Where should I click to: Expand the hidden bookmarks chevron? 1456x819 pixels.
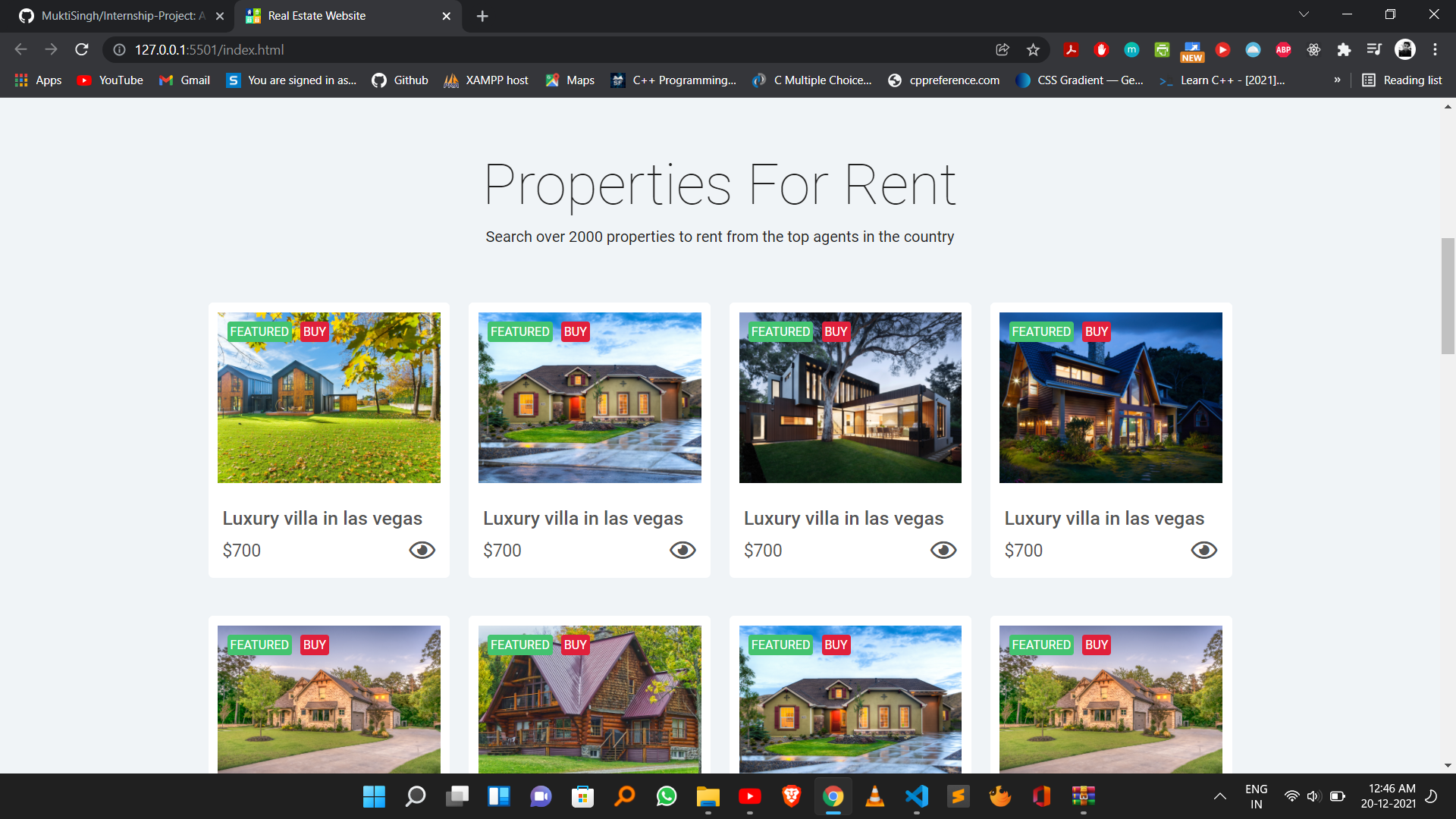tap(1337, 80)
